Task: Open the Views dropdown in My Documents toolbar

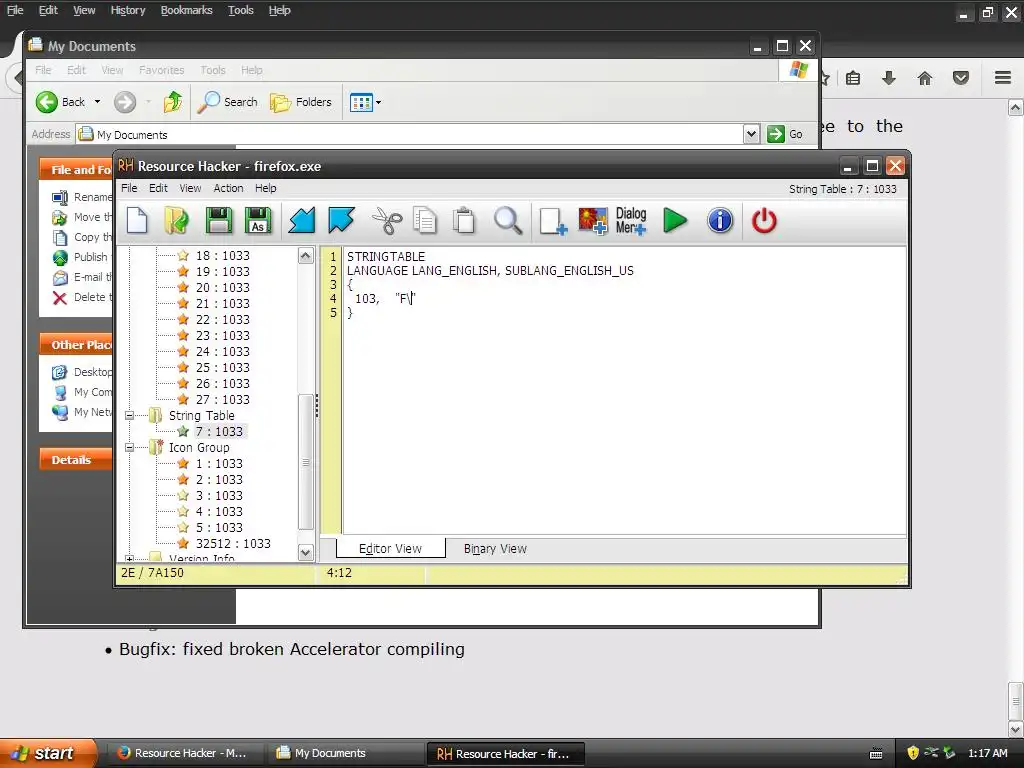Action: coord(365,102)
